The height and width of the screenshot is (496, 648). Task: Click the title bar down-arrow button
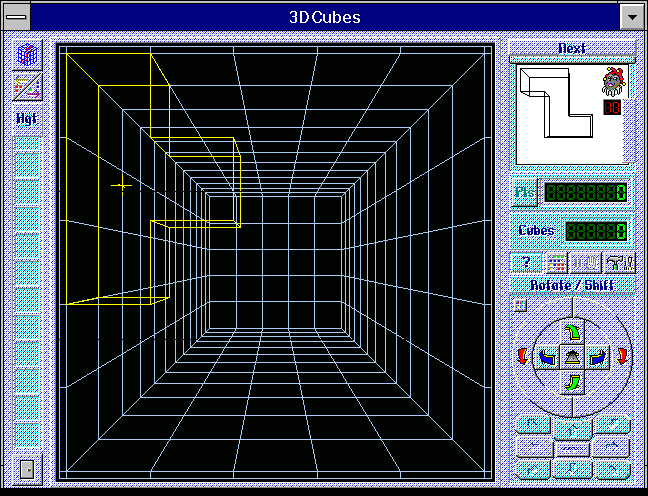coord(630,17)
